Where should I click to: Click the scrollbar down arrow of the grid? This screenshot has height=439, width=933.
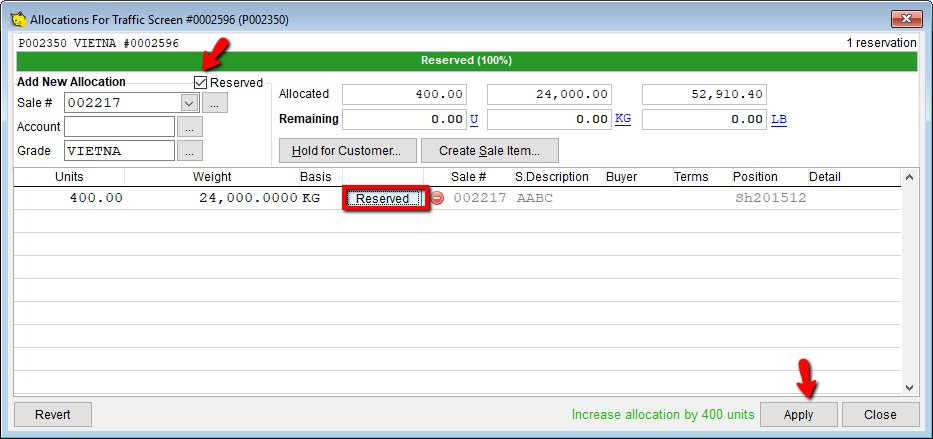pos(909,387)
